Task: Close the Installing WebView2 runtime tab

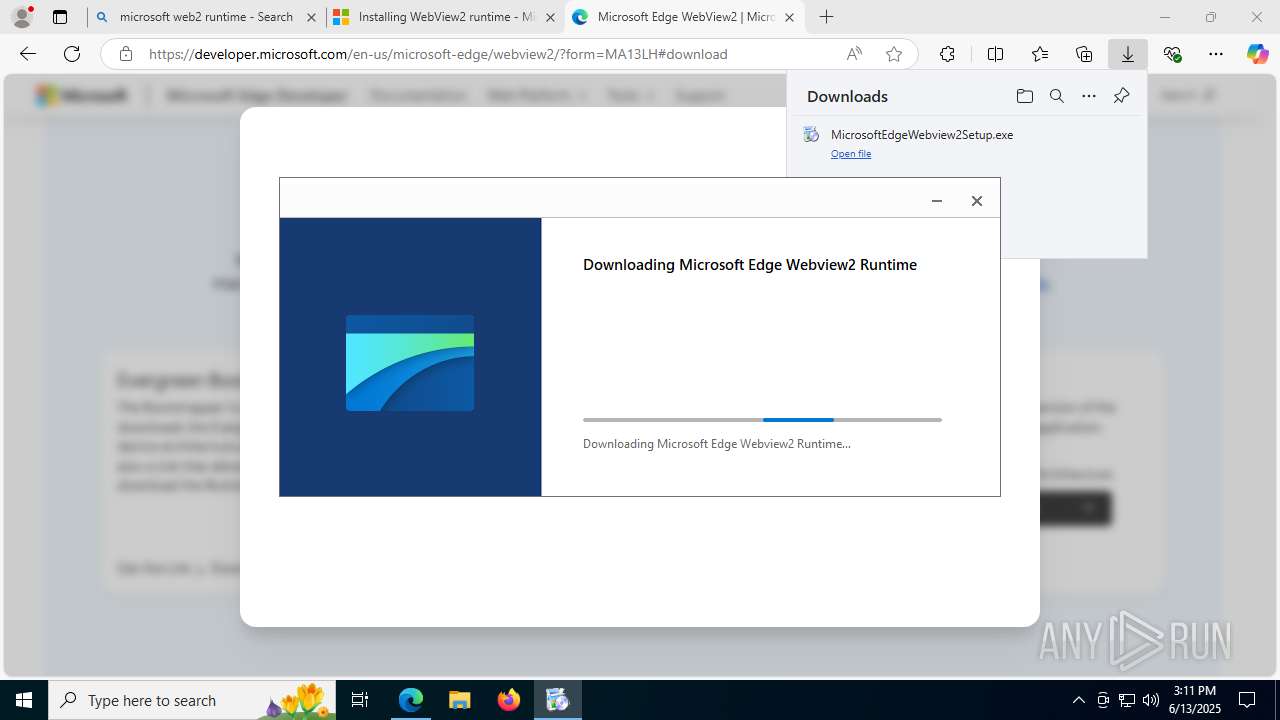Action: pyautogui.click(x=550, y=17)
